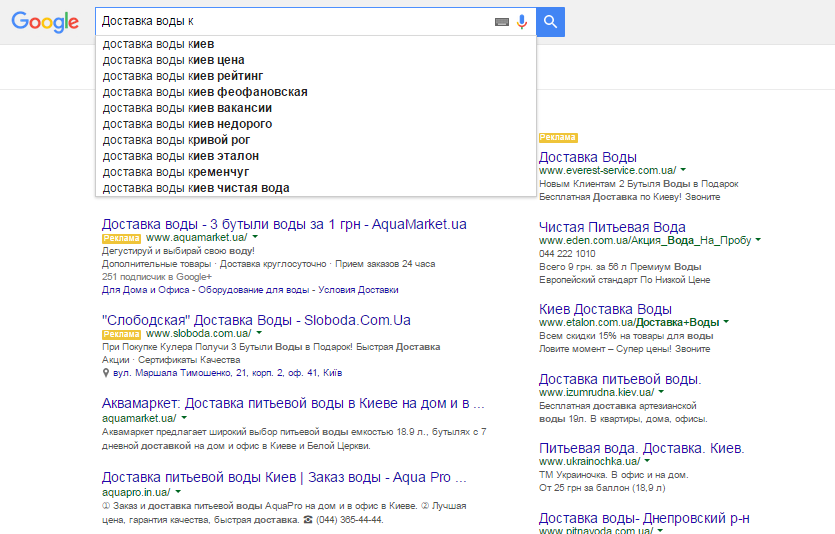This screenshot has width=835, height=534.
Task: Start voice search with microphone icon
Action: [x=522, y=22]
